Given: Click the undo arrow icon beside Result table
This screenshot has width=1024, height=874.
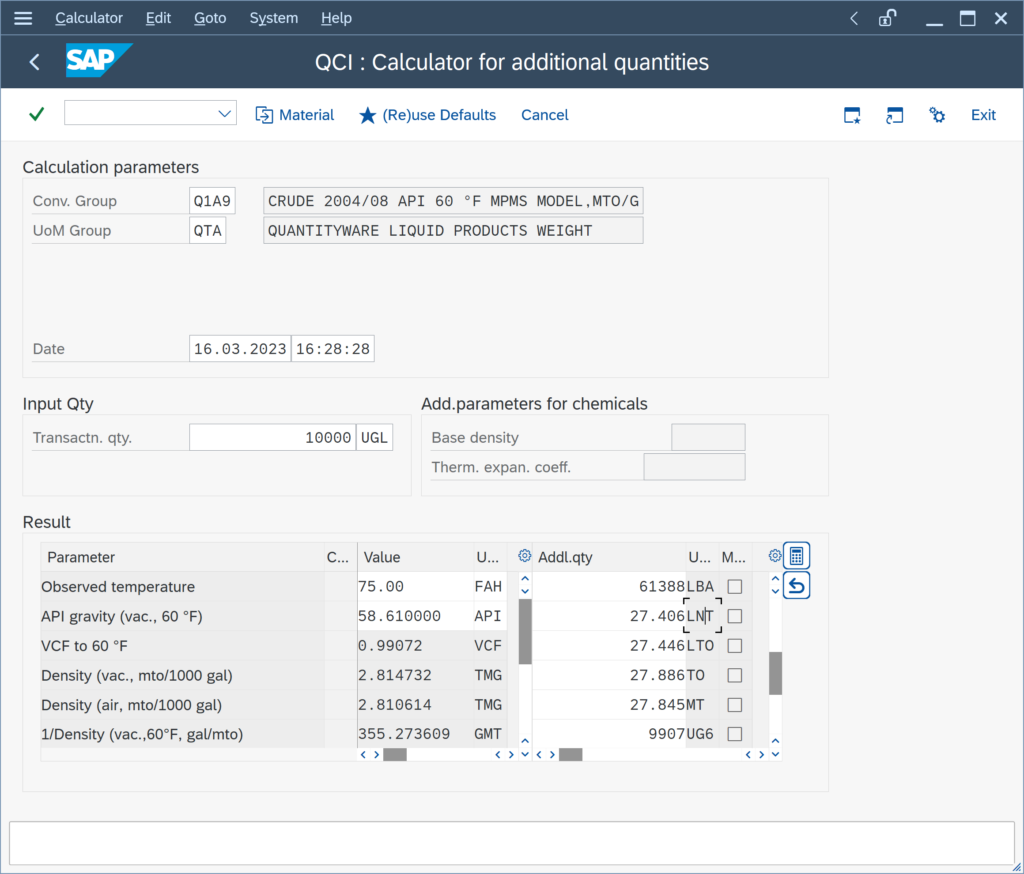Looking at the screenshot, I should tap(796, 585).
